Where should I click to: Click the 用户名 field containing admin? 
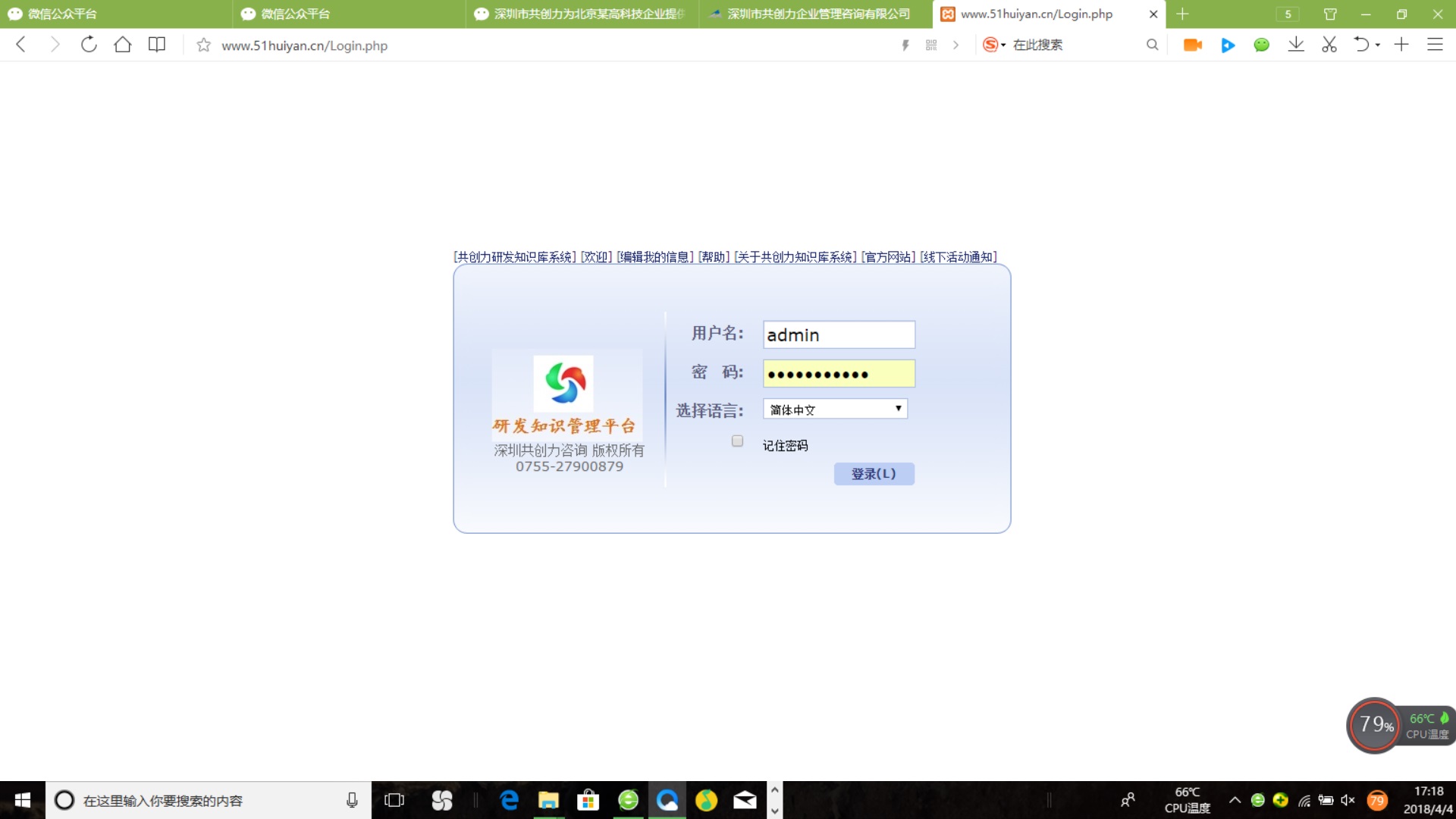coord(839,334)
